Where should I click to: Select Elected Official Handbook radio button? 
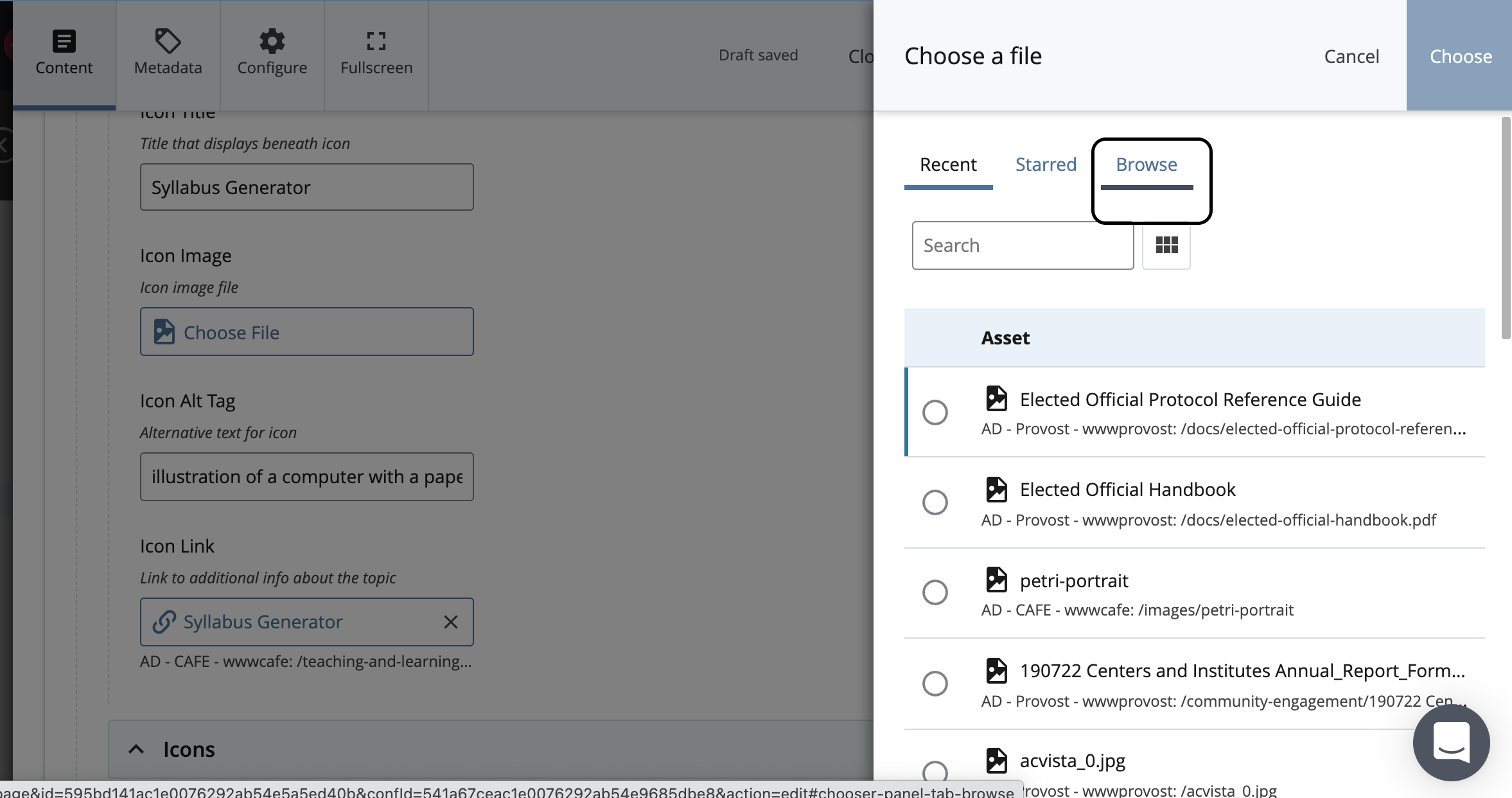click(935, 502)
